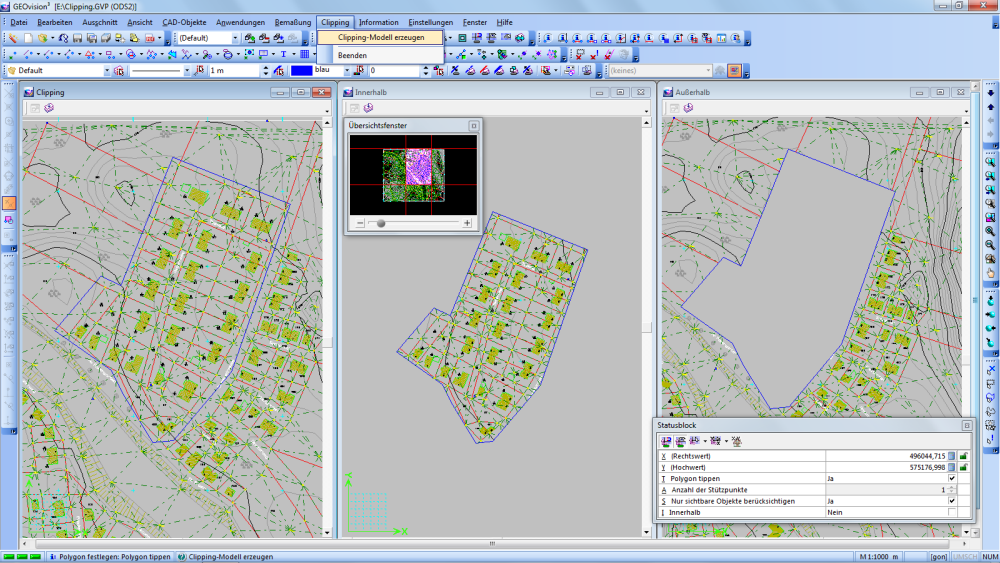Screen dimensions: 1000x563
Task: Expand the 'Default' layer dropdown
Action: pyautogui.click(x=107, y=71)
